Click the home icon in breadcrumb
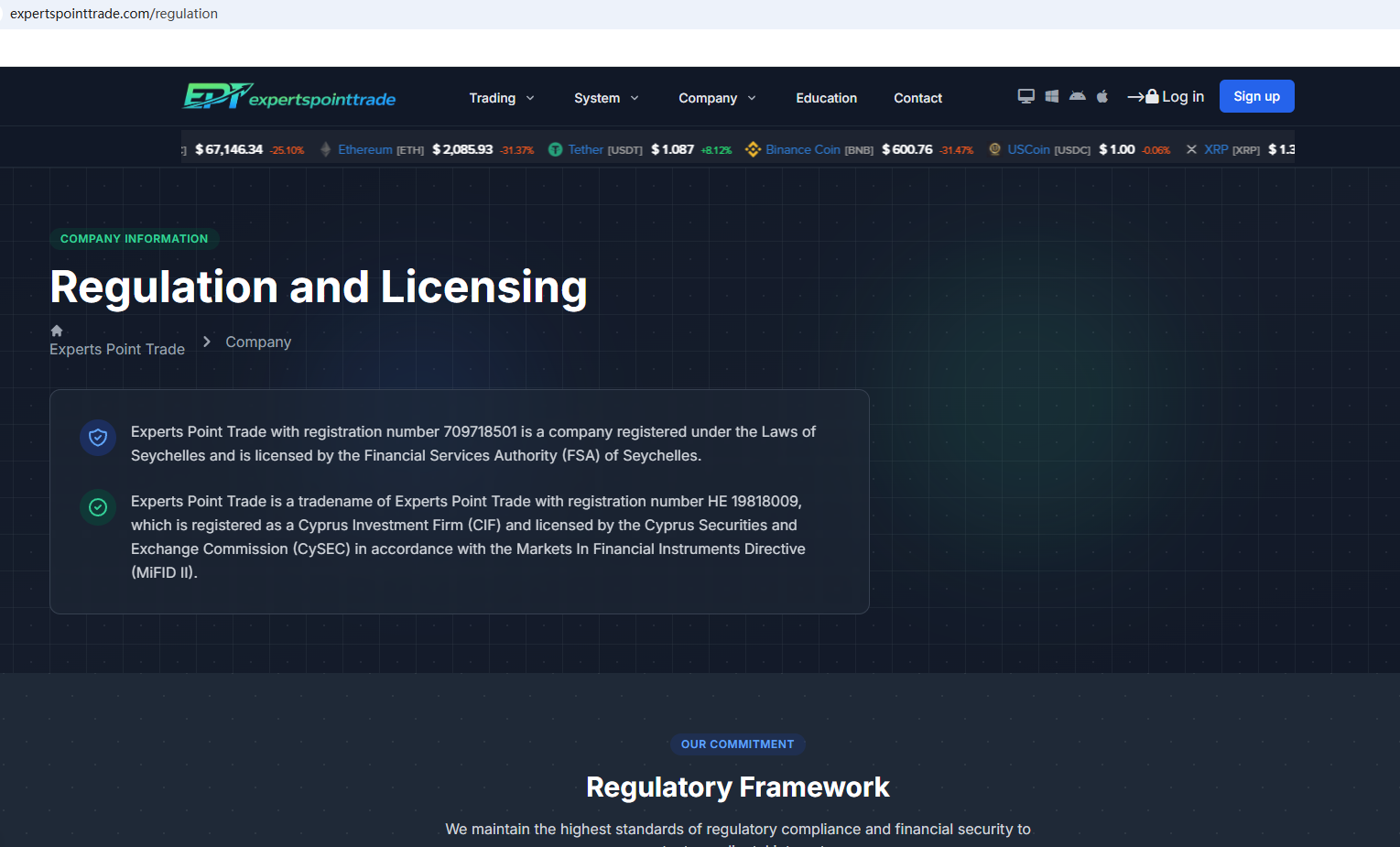This screenshot has height=847, width=1400. click(x=57, y=331)
